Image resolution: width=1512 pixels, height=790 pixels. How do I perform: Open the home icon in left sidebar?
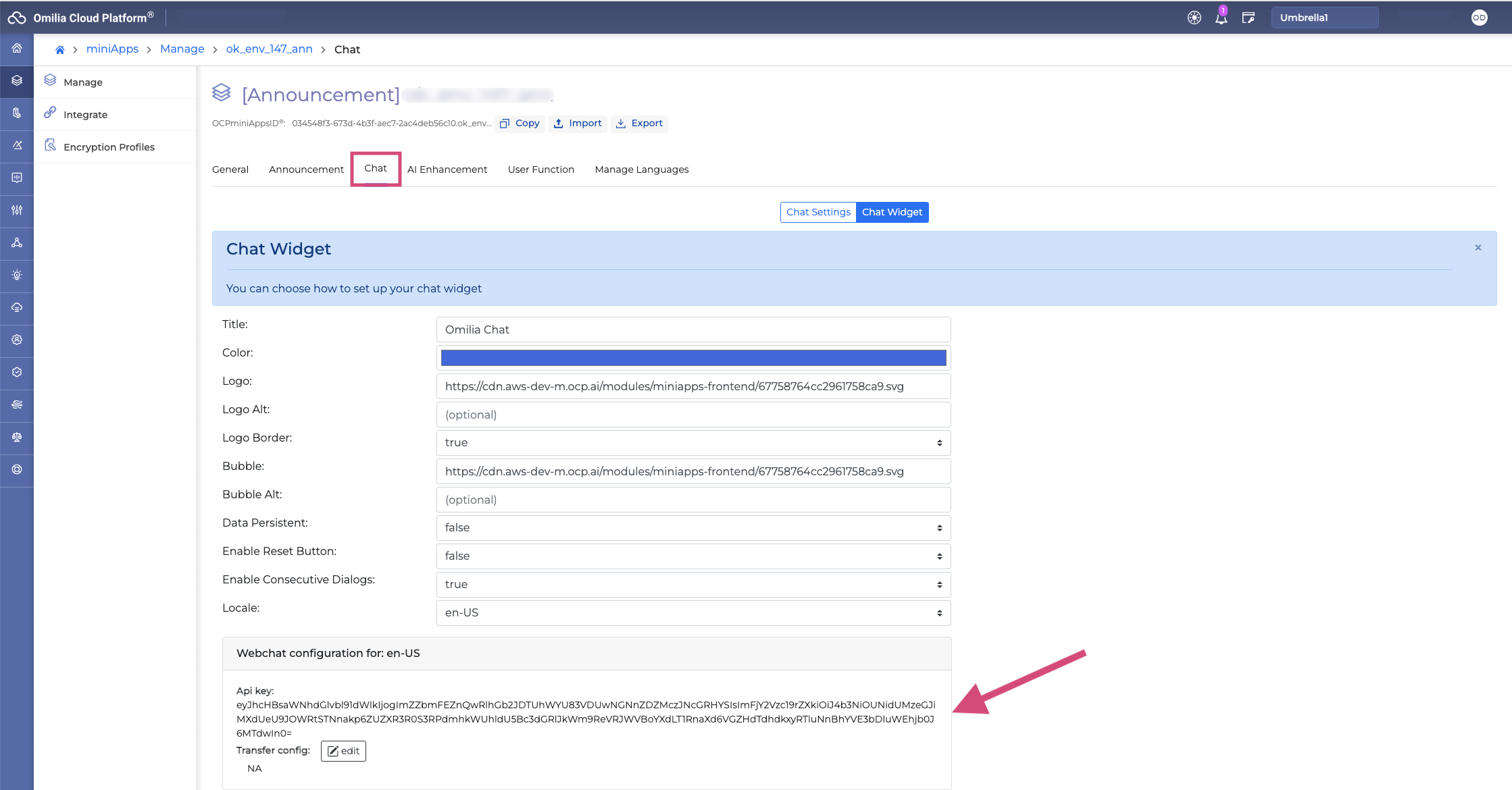[x=17, y=48]
